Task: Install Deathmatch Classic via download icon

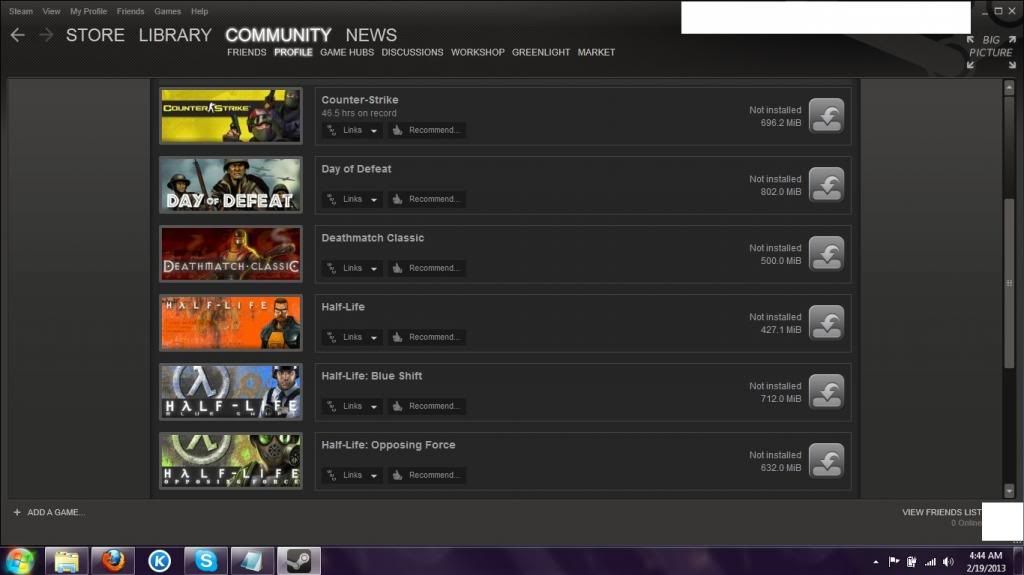Action: pos(826,254)
